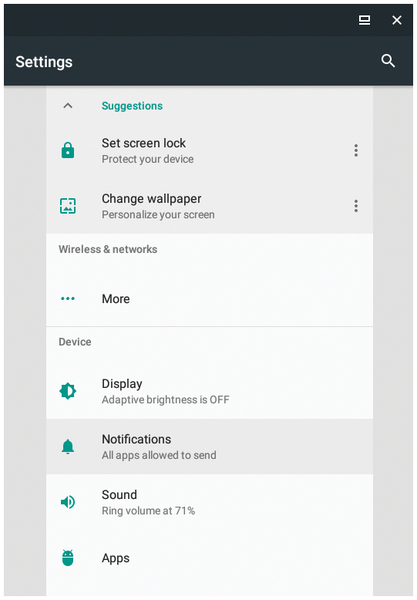Open the Display settings entry
The width and height of the screenshot is (417, 600).
point(210,391)
